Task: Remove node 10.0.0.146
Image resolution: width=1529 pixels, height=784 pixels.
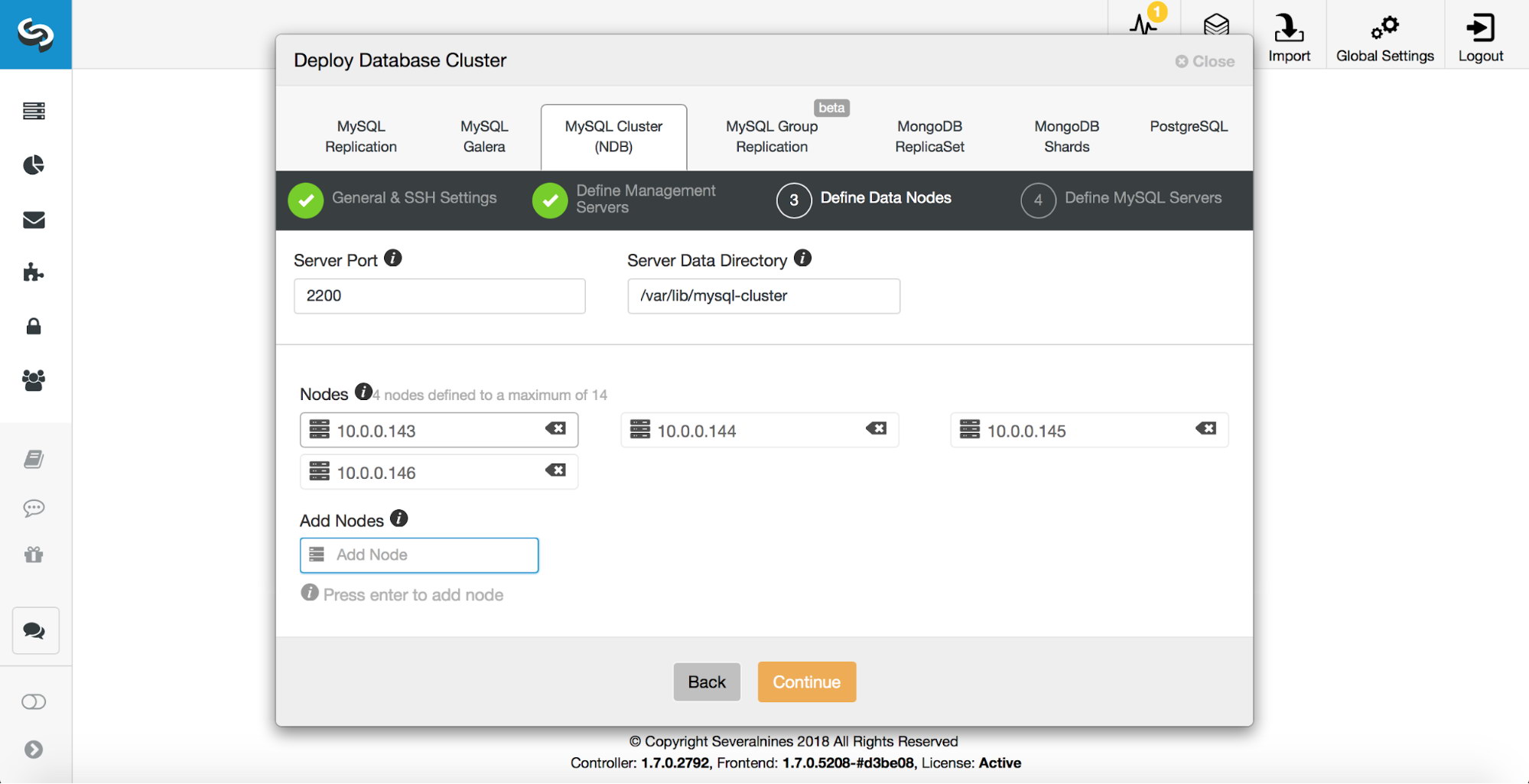Action: [555, 470]
